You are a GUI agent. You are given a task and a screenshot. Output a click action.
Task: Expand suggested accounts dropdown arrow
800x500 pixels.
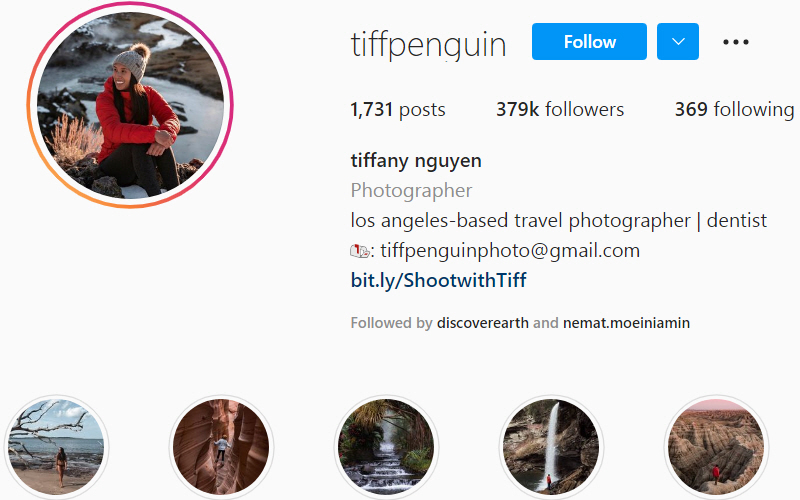(x=678, y=41)
